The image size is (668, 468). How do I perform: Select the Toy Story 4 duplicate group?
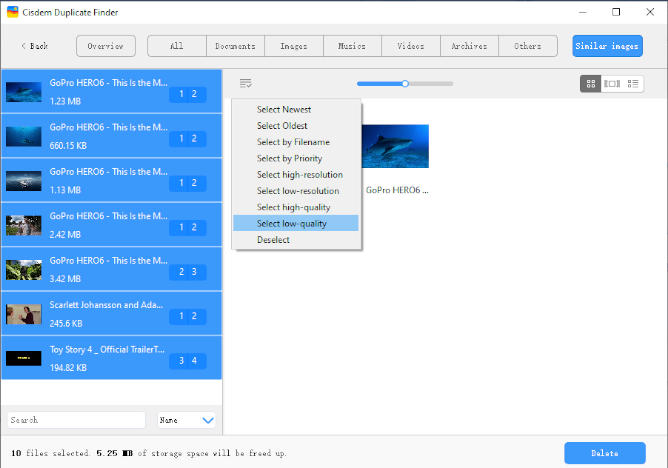111,358
